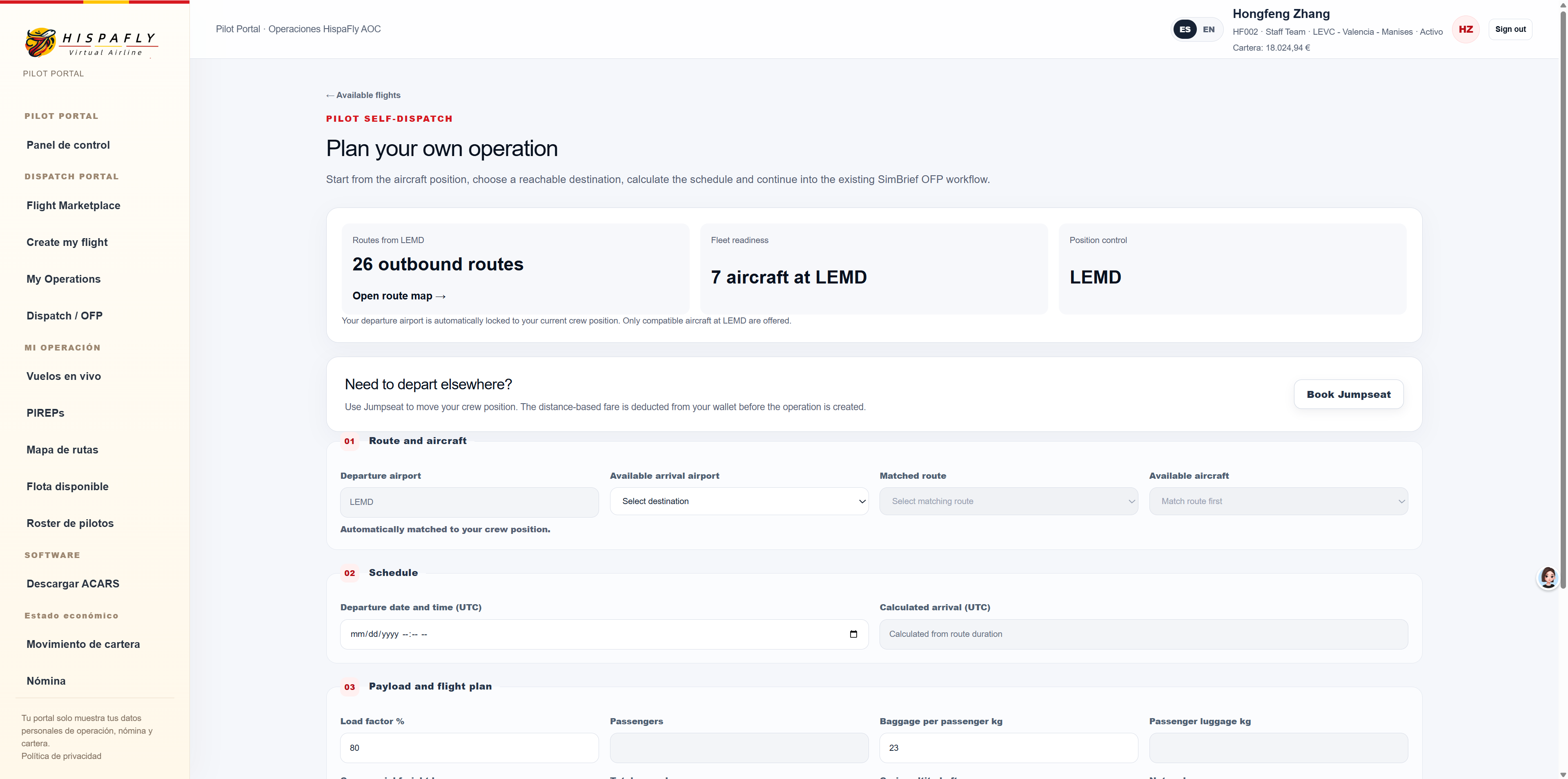
Task: Click the 'Cartera: 18.024,94 €' wallet balance
Action: point(1272,47)
